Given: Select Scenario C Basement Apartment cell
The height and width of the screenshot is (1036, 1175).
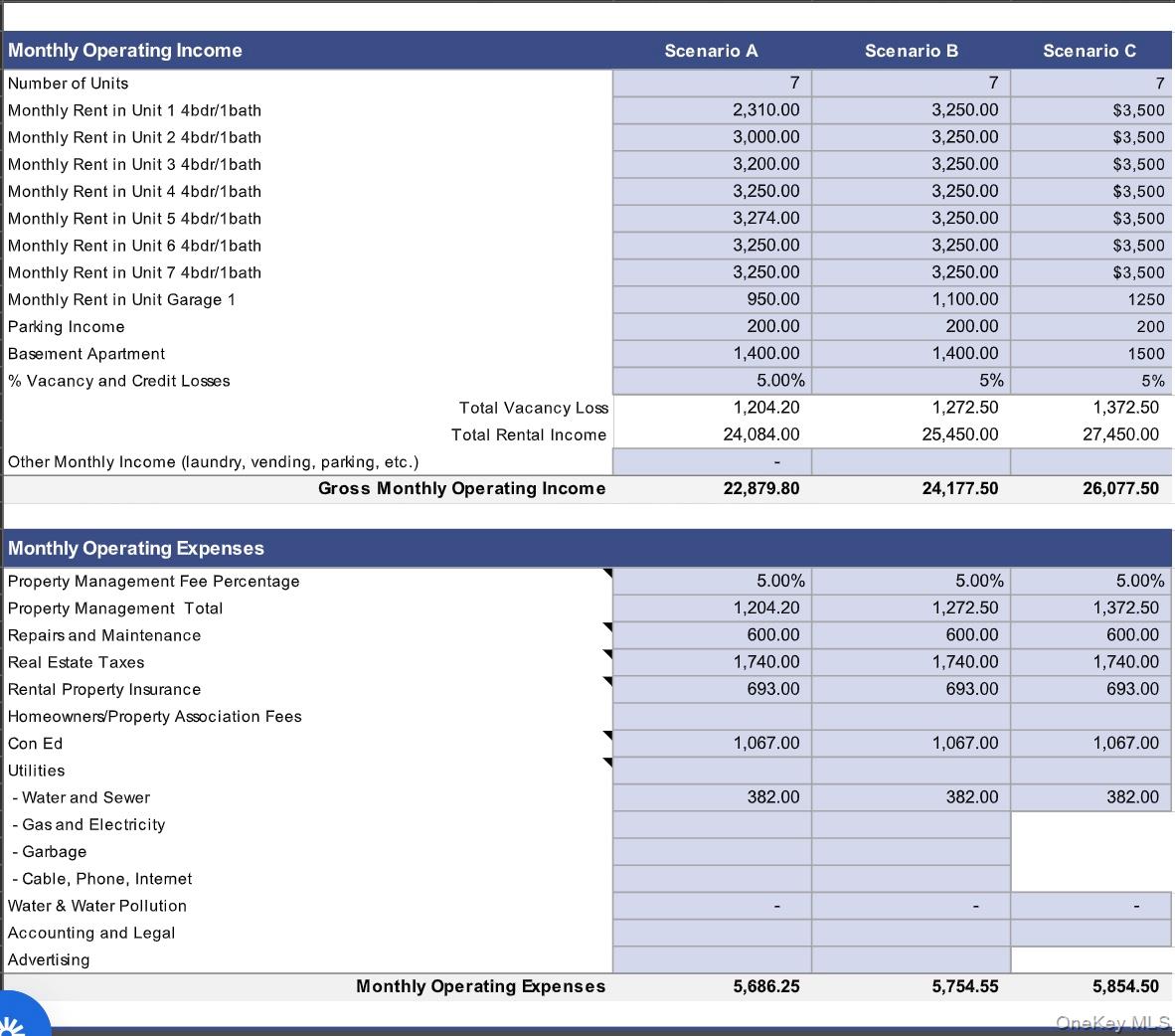Looking at the screenshot, I should pyautogui.click(x=1090, y=354).
